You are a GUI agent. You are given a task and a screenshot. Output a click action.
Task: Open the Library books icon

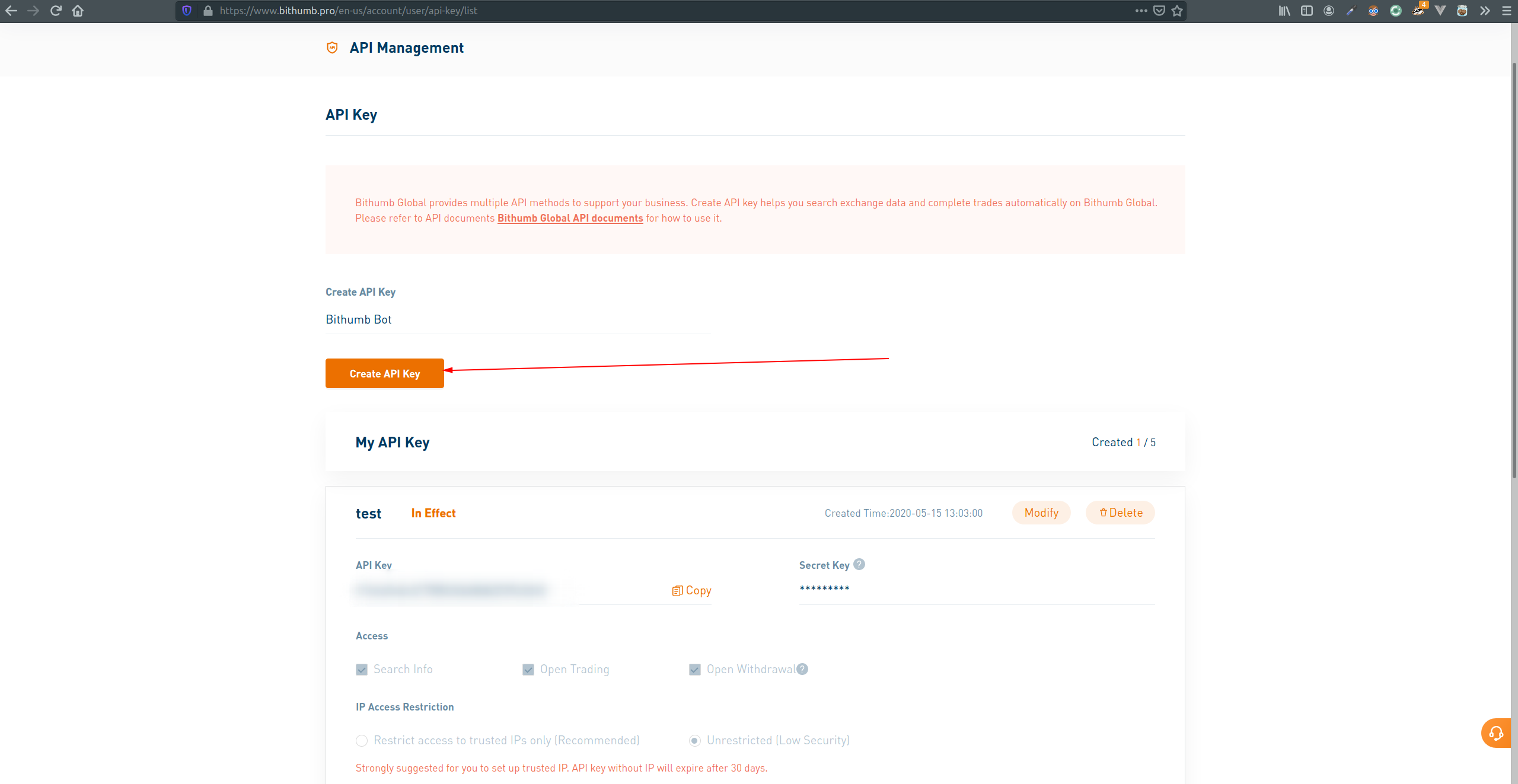(1284, 11)
